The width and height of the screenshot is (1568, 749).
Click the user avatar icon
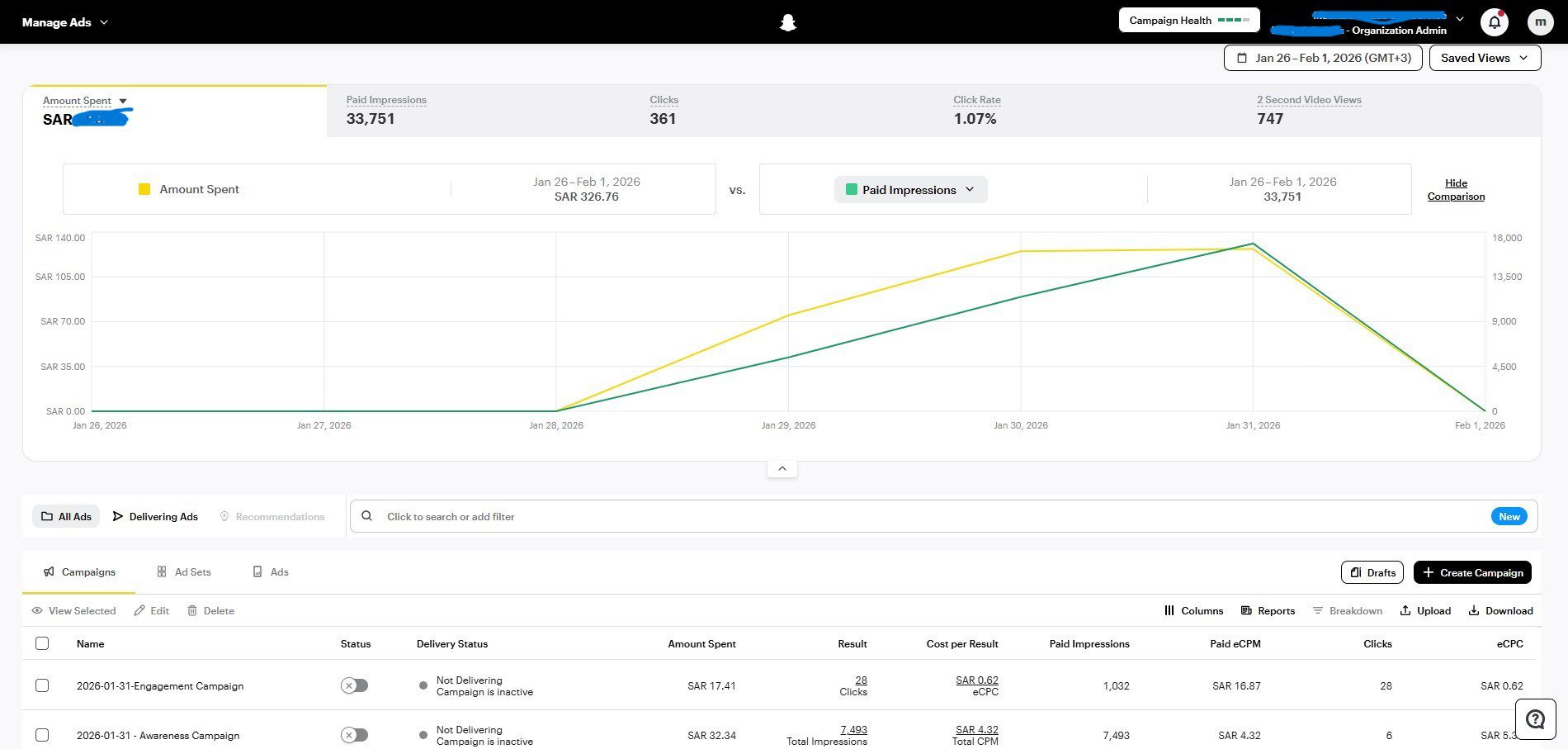(1540, 22)
